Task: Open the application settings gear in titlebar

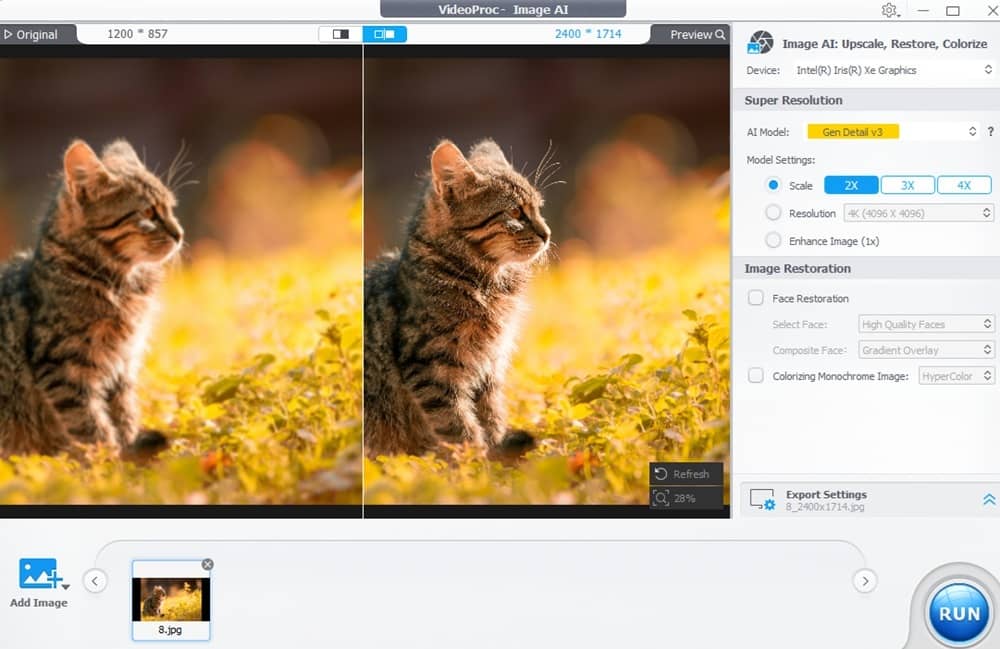Action: 888,9
